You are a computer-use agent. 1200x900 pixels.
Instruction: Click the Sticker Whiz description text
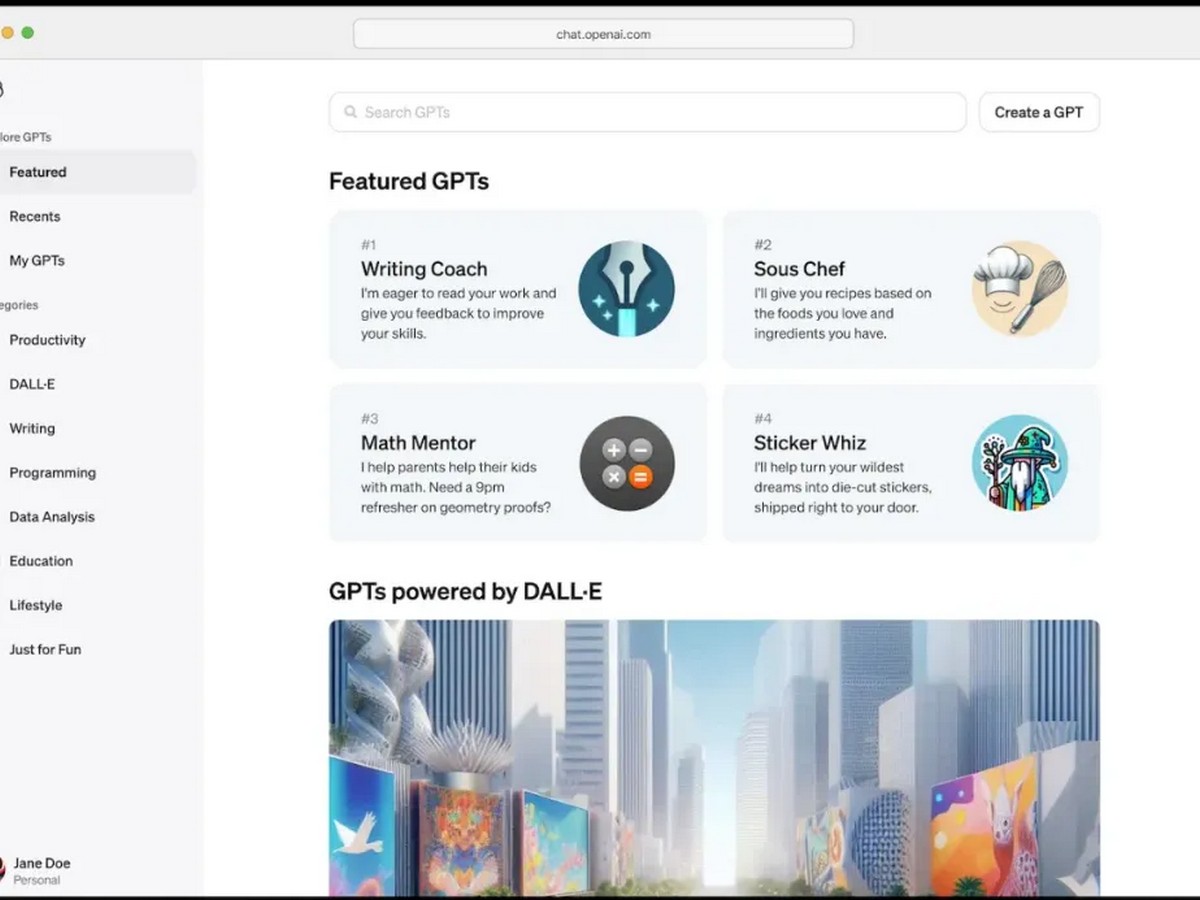click(843, 487)
